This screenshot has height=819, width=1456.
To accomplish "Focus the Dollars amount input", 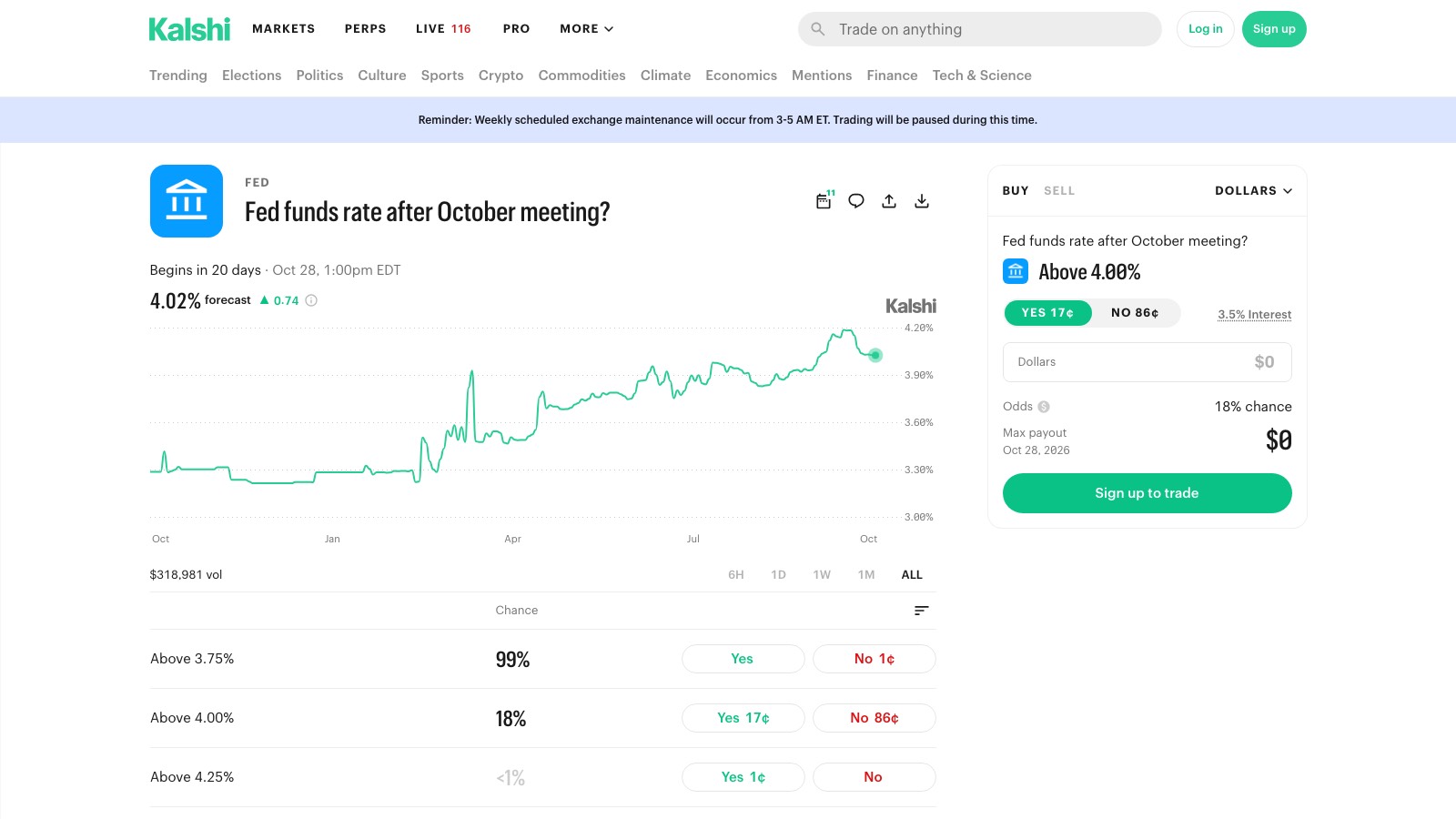I will point(1147,362).
